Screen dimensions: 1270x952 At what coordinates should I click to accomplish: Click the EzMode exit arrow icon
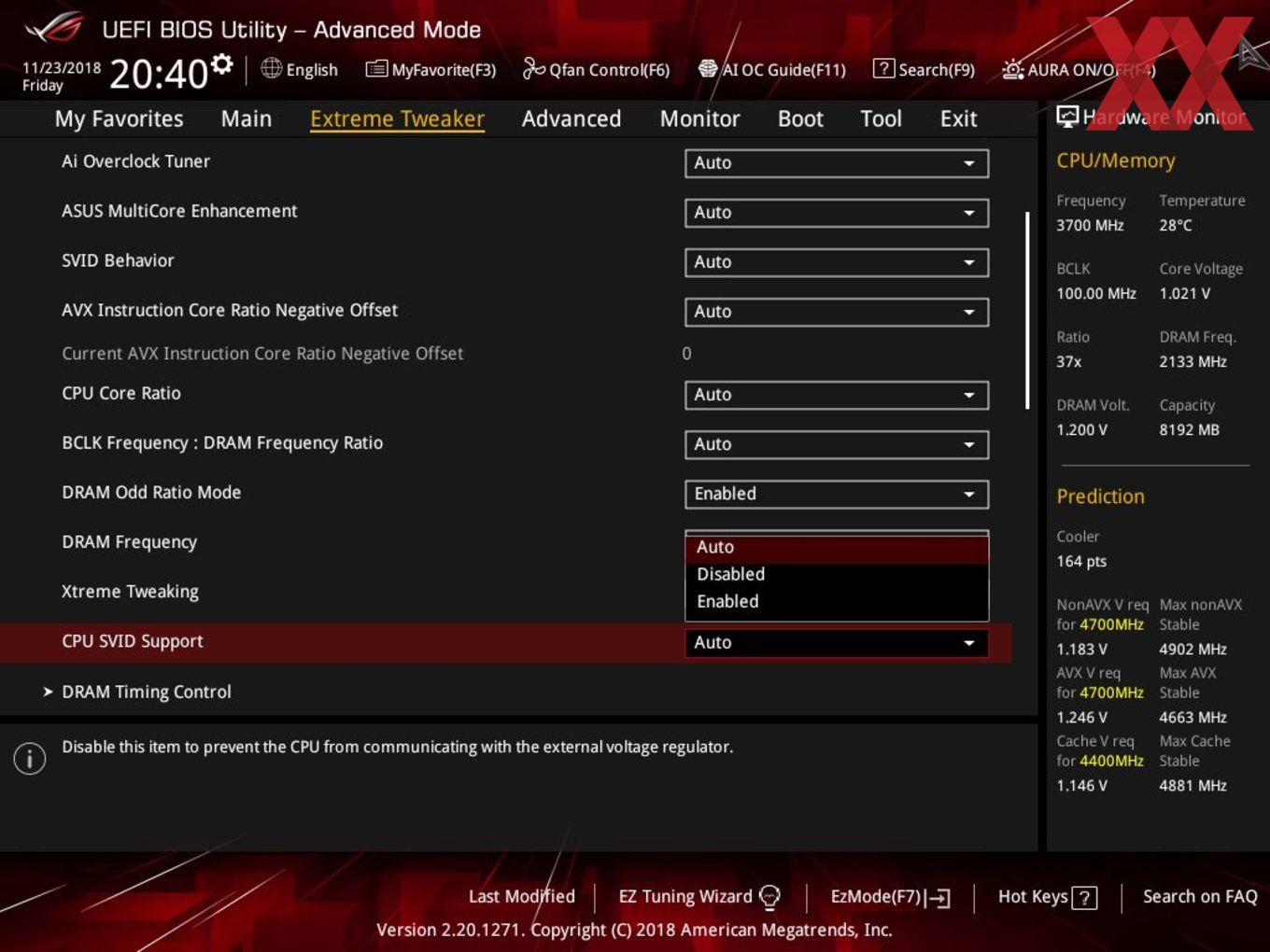pyautogui.click(x=938, y=898)
